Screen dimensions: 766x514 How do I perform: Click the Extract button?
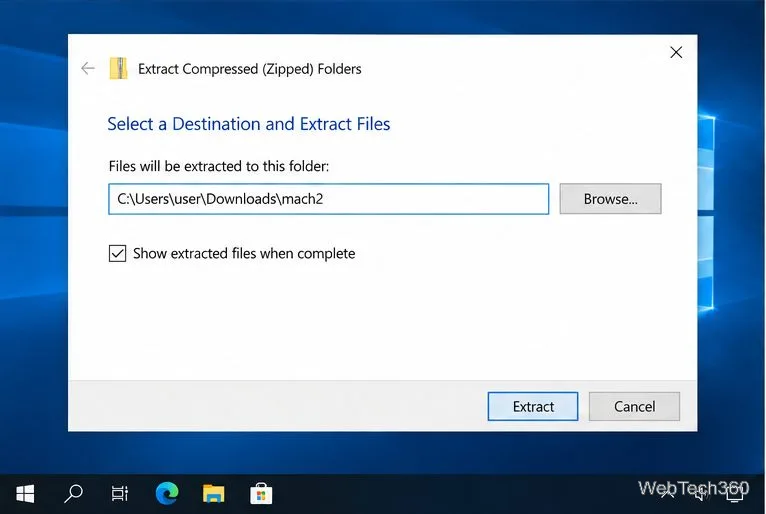532,407
